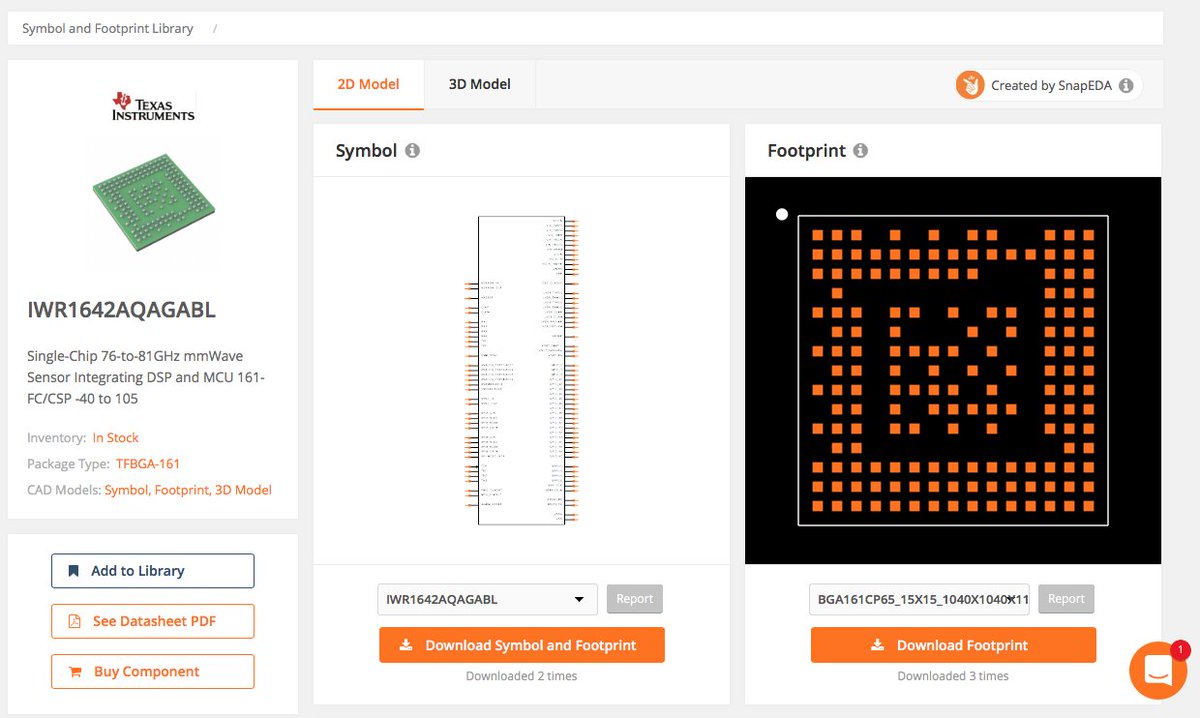Click the TFBGA-161 package type link

pyautogui.click(x=148, y=464)
